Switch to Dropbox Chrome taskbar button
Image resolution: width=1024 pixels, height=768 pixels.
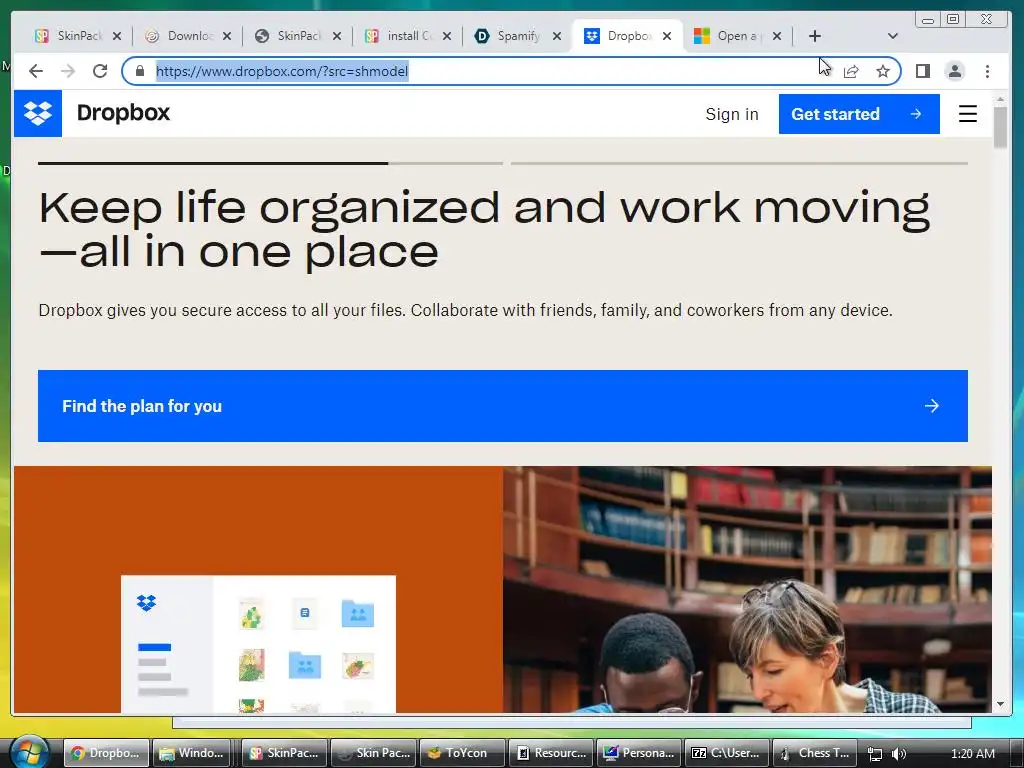pyautogui.click(x=106, y=753)
